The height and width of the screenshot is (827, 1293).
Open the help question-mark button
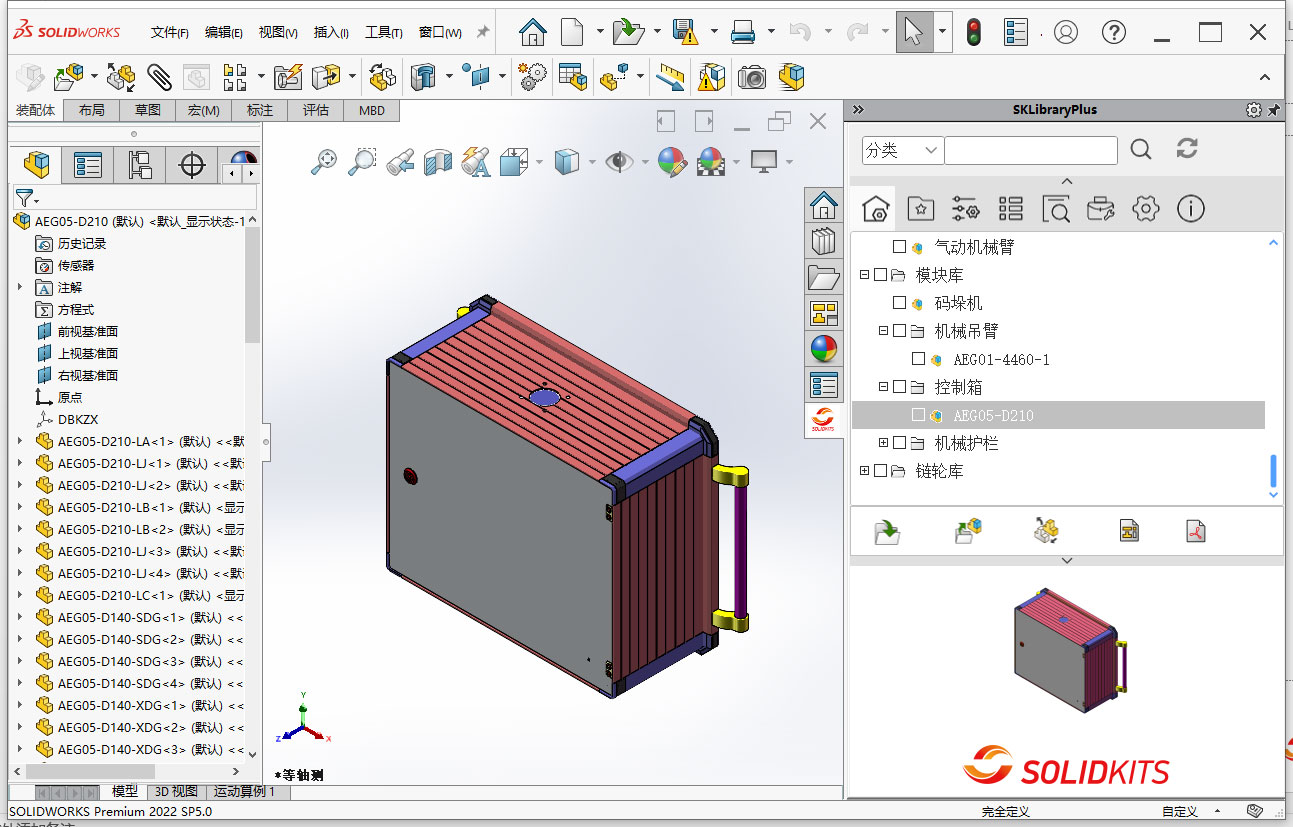coord(1113,31)
